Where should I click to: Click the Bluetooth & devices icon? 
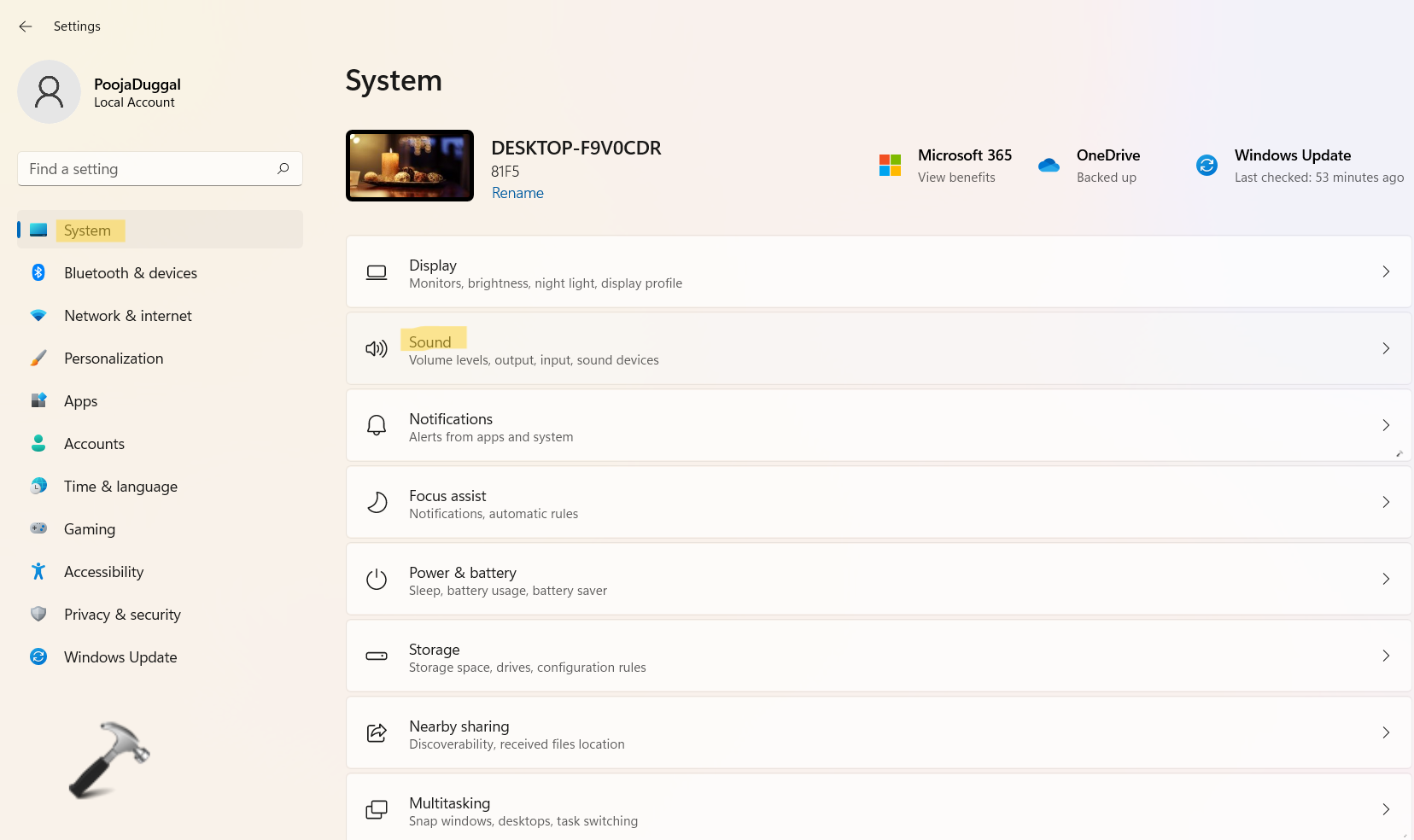pyautogui.click(x=38, y=272)
